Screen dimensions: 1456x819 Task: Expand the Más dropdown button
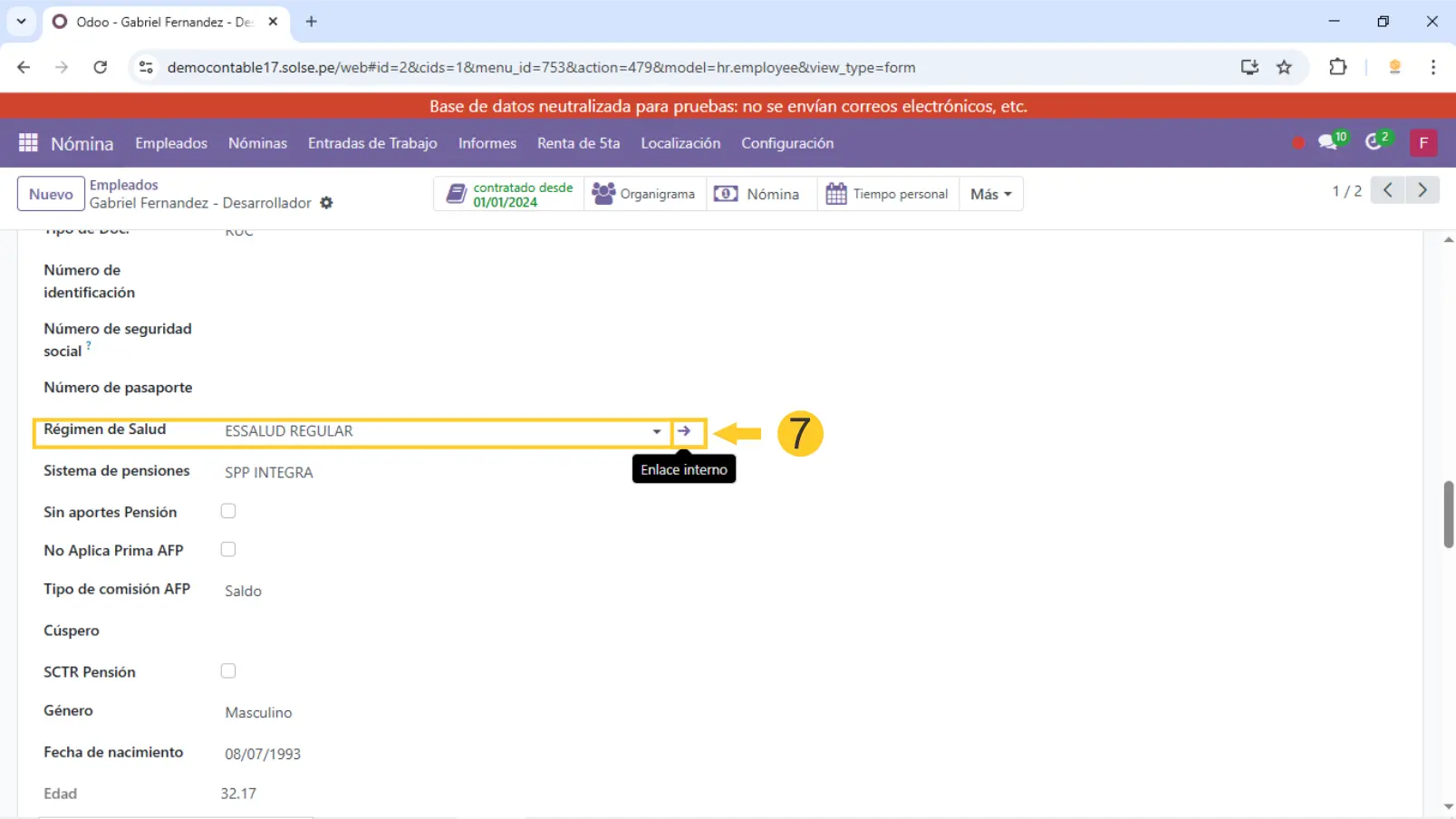click(990, 194)
